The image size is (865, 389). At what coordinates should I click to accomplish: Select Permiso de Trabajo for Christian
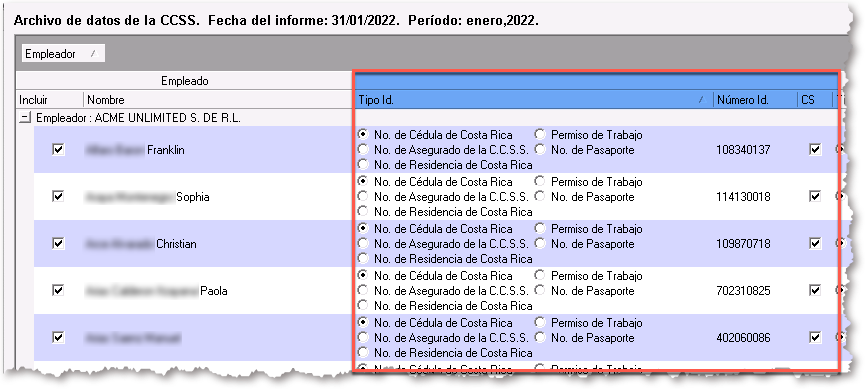pyautogui.click(x=540, y=228)
